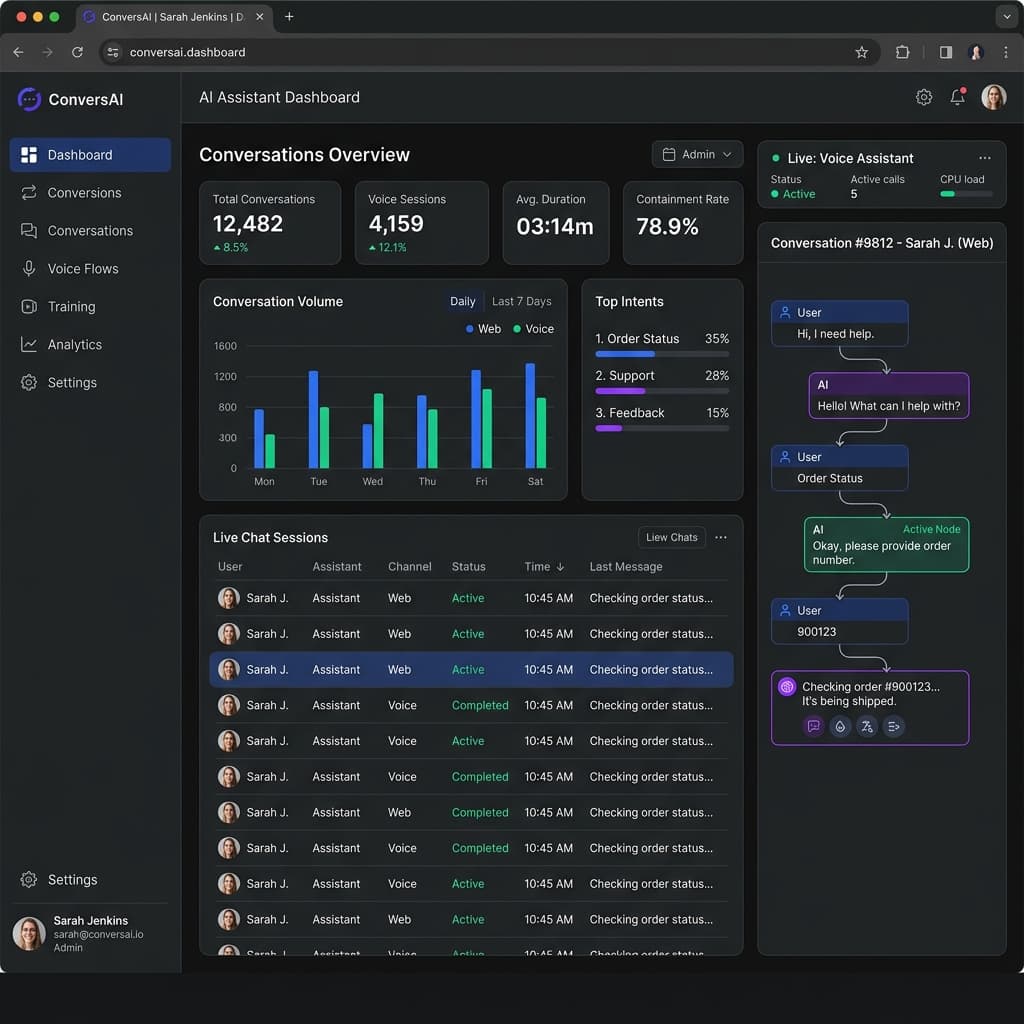Switch chart to Daily view
Viewport: 1024px width, 1024px height.
click(x=462, y=301)
